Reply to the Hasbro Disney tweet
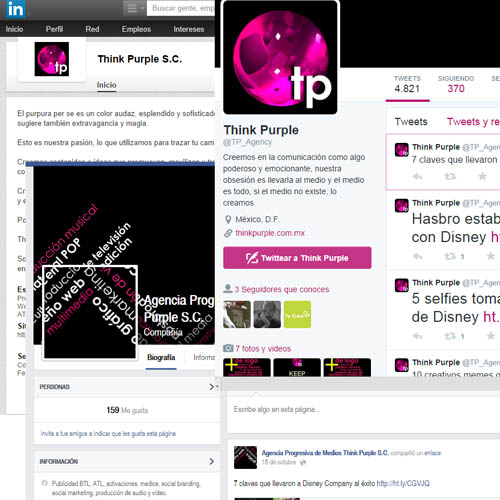The height and width of the screenshot is (500, 500). point(418,256)
